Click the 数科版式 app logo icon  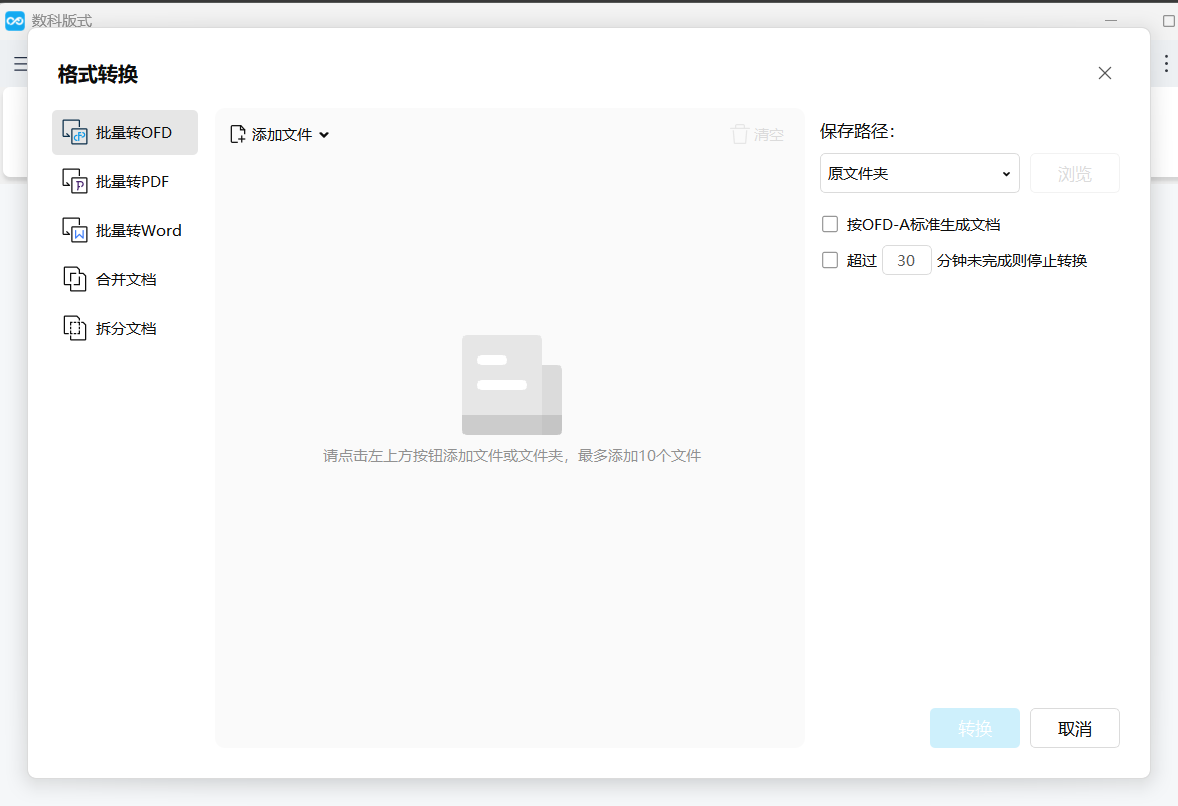[15, 21]
